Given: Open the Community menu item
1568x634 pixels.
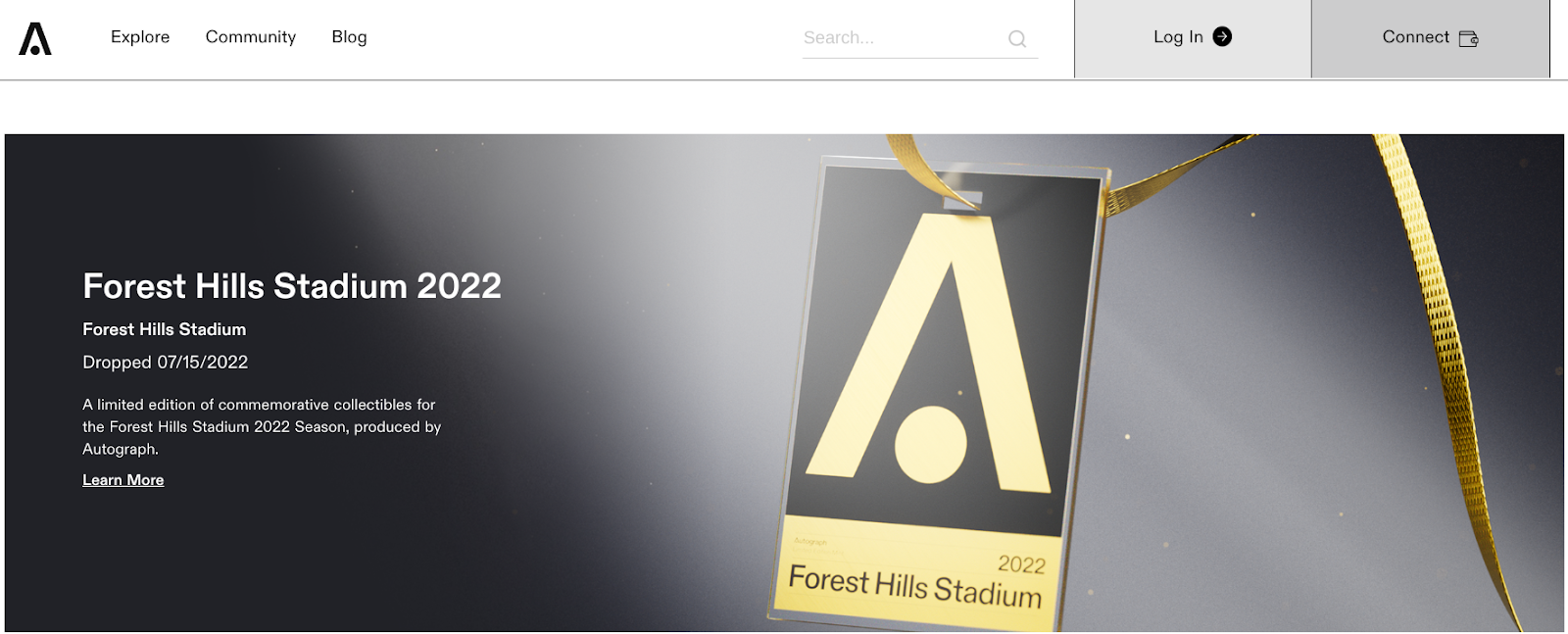Looking at the screenshot, I should coord(251,37).
